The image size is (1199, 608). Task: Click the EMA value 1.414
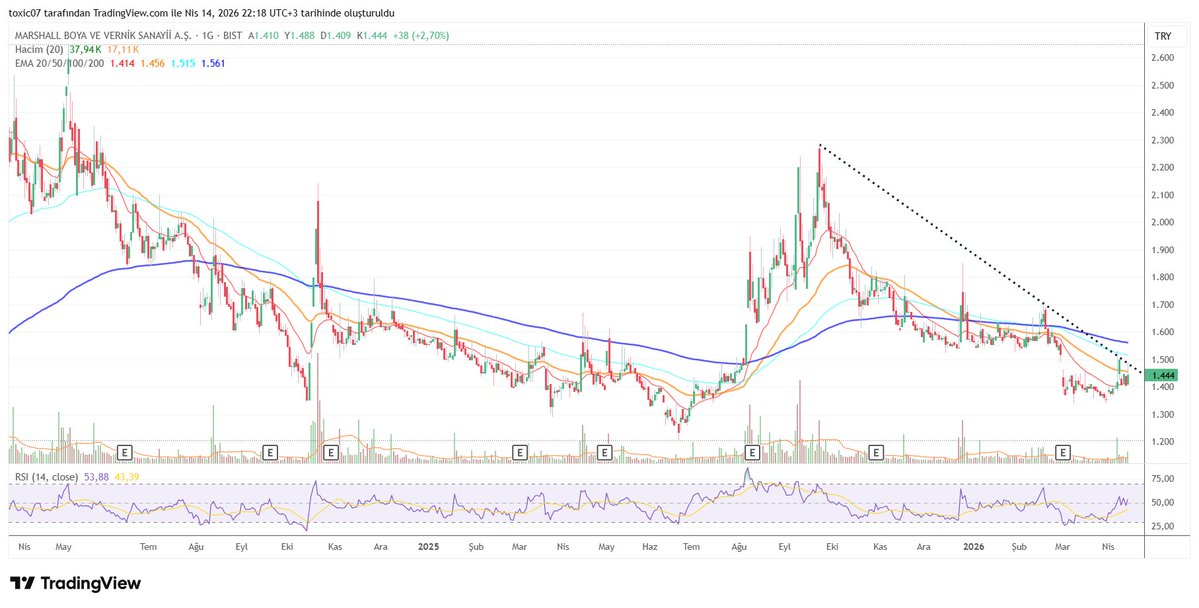(122, 63)
